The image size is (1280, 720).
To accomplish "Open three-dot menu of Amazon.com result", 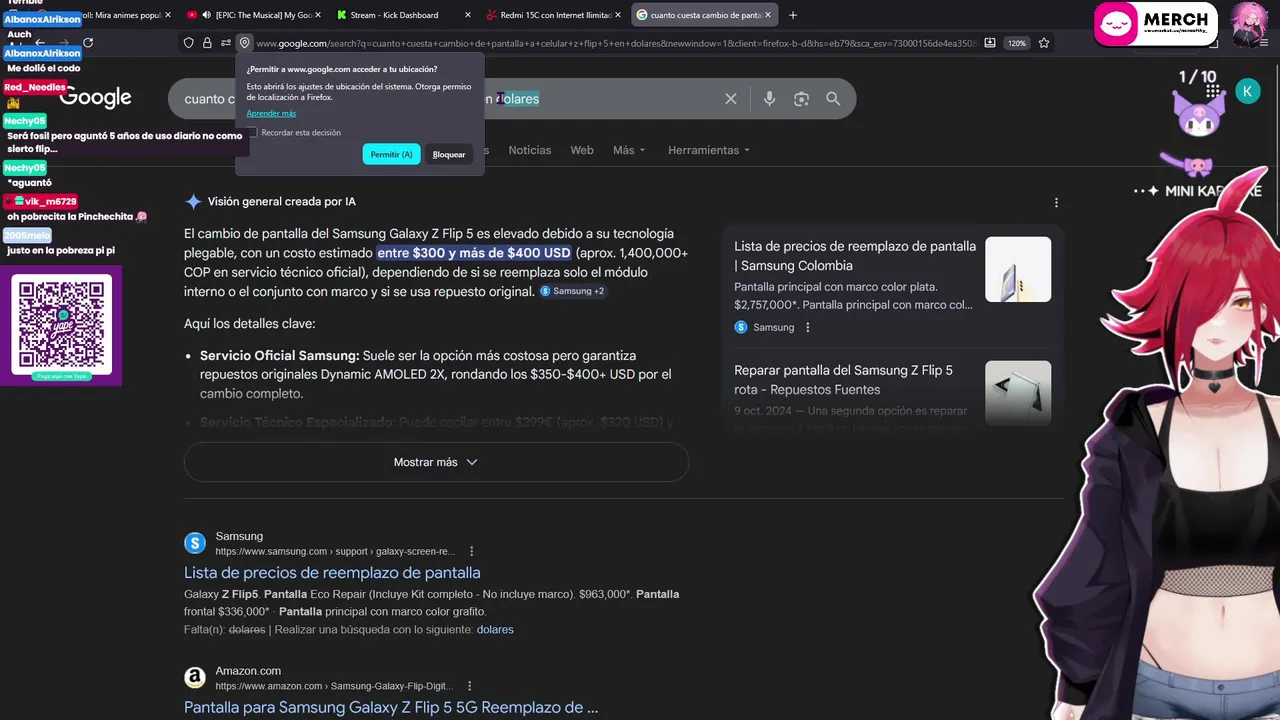I will (470, 686).
